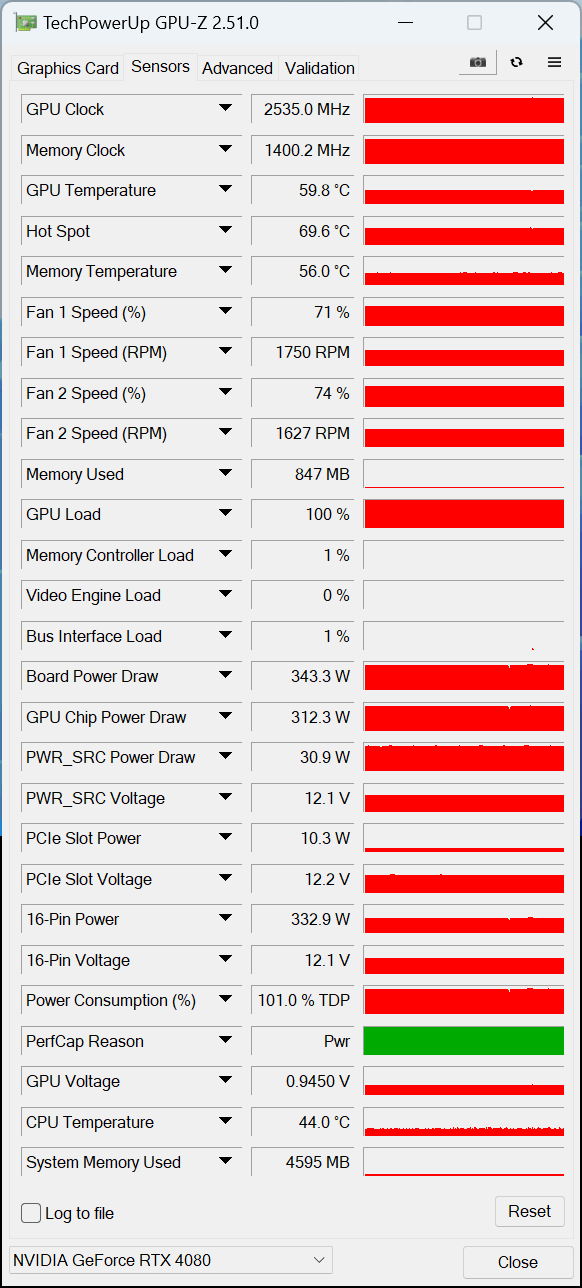Enable the Log to file checkbox
This screenshot has height=1288, width=582.
tap(32, 1213)
